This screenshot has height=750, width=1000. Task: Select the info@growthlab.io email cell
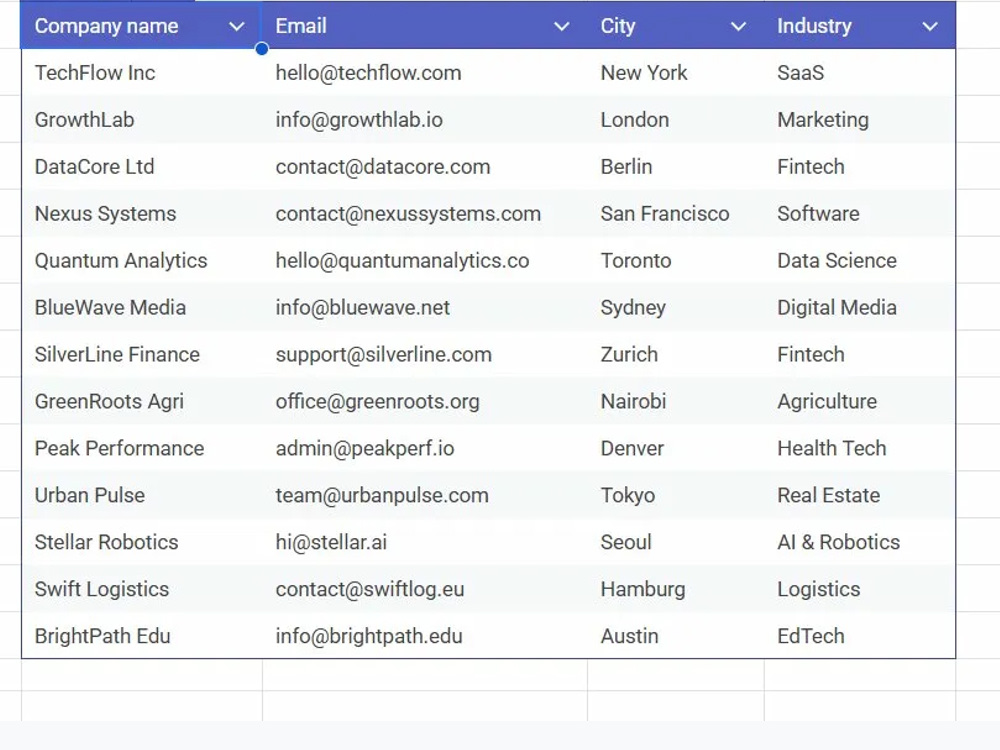click(x=425, y=120)
